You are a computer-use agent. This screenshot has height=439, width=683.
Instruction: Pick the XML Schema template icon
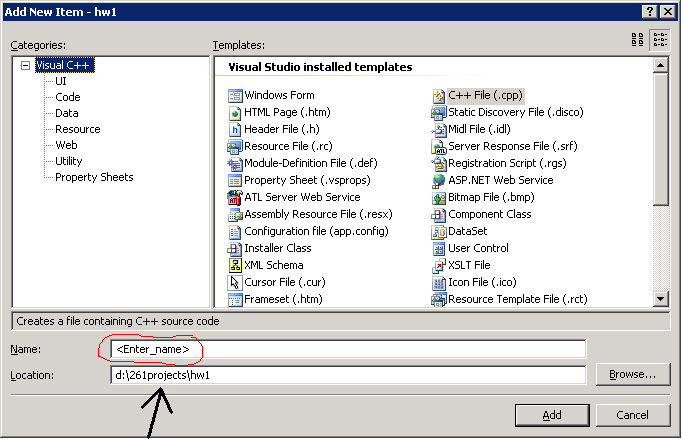[x=235, y=265]
